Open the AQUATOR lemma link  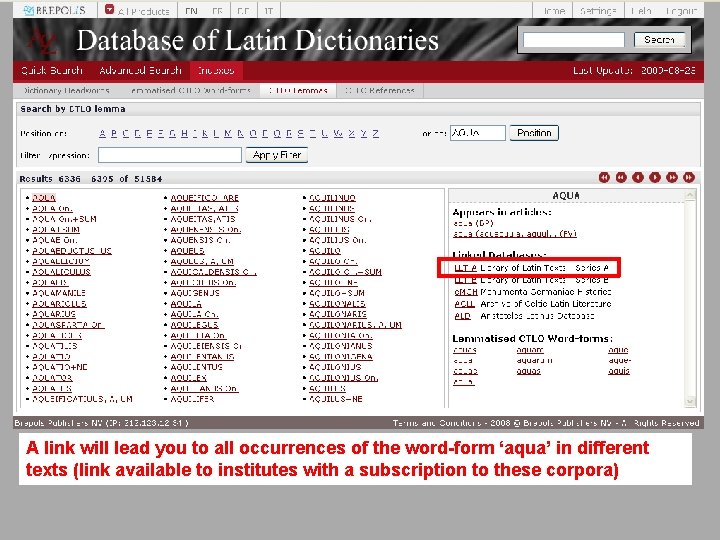coord(52,378)
